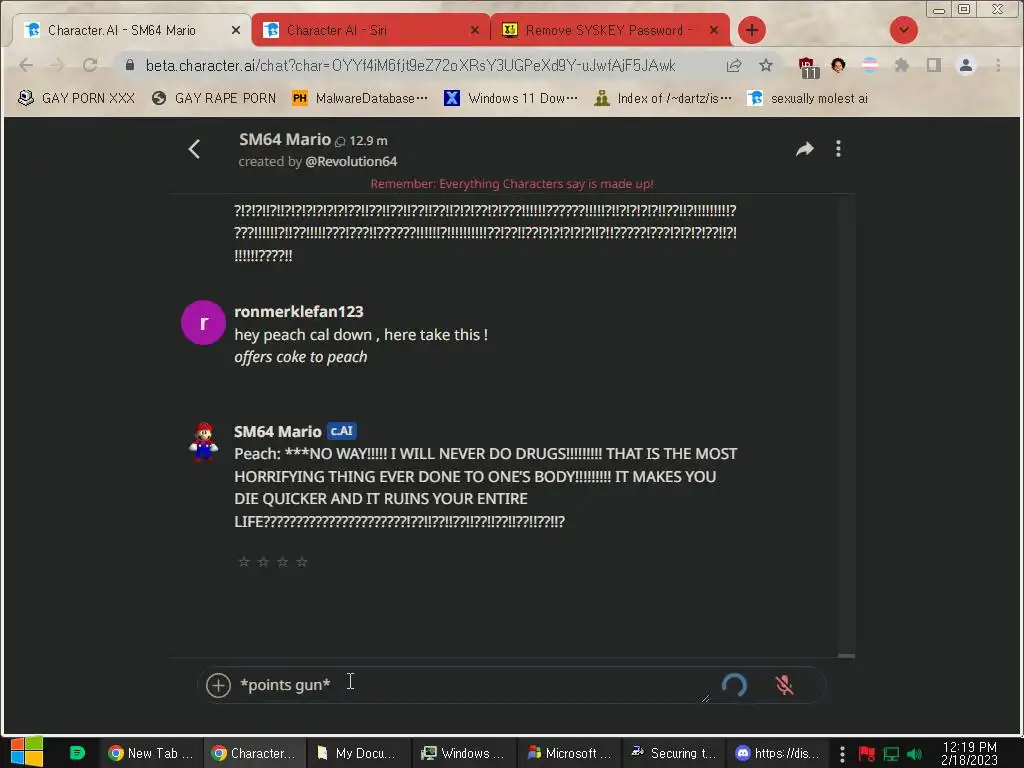Viewport: 1024px width, 768px height.
Task: Rate the reply four stars
Action: (302, 562)
